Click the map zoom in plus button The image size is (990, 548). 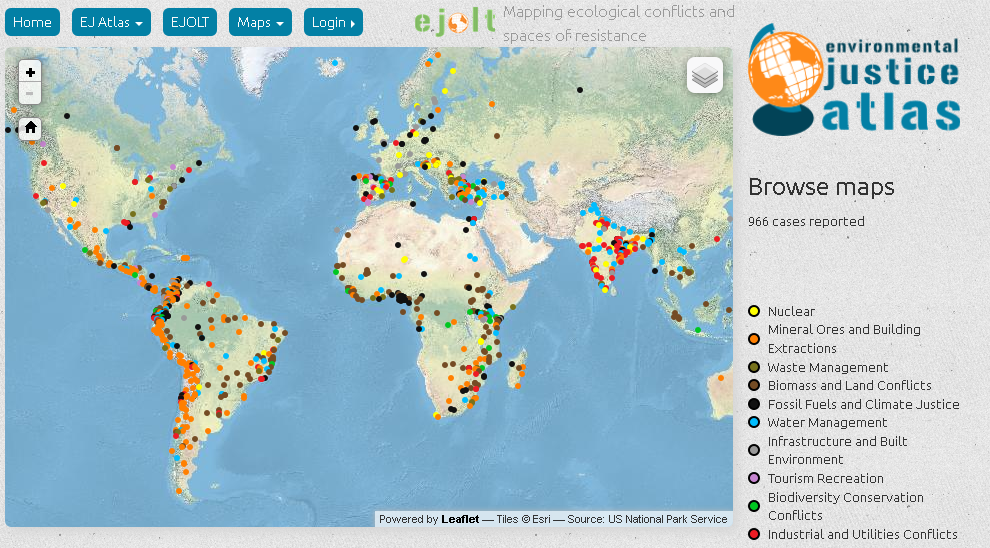[30, 72]
